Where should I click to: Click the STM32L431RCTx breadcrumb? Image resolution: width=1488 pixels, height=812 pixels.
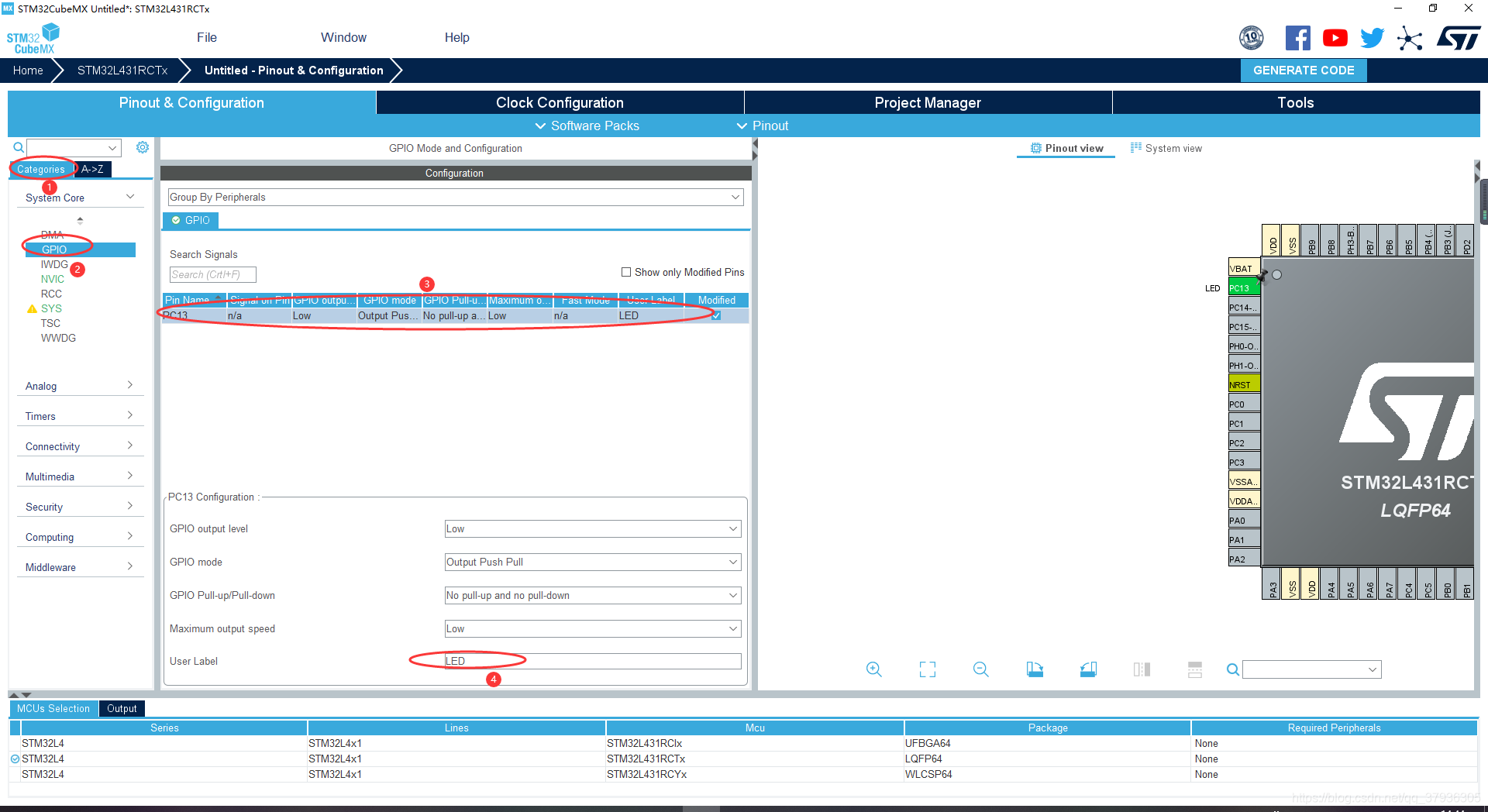tap(122, 71)
